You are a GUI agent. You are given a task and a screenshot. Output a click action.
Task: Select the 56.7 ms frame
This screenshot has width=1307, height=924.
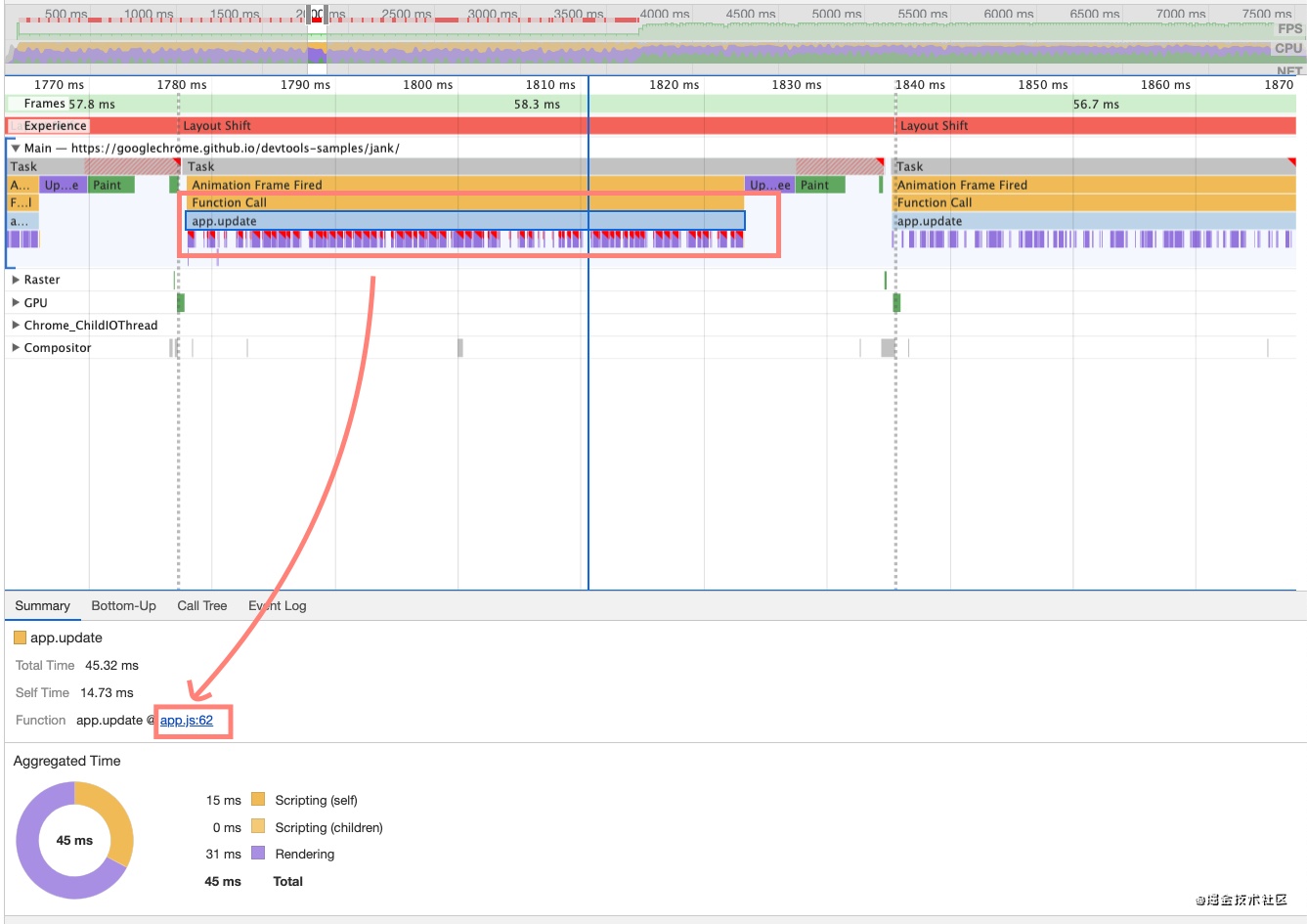(x=1096, y=104)
